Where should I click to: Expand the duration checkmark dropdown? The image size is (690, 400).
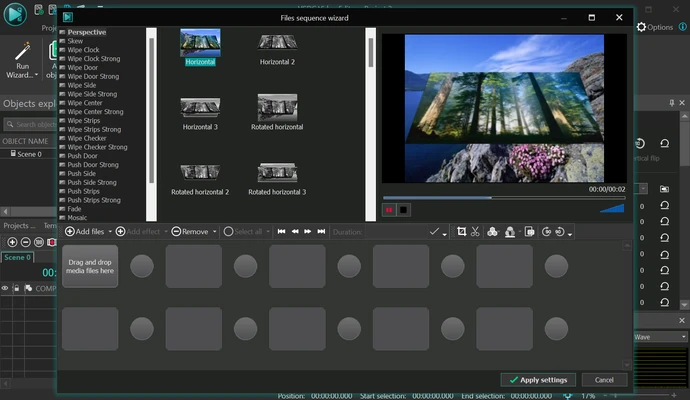point(444,234)
